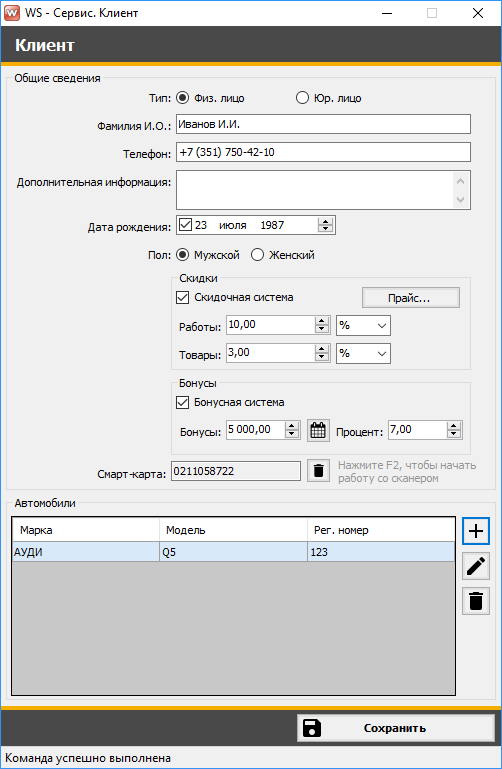Screen dimensions: 502x769
Task: Save the client with Сохранить
Action: click(x=395, y=728)
